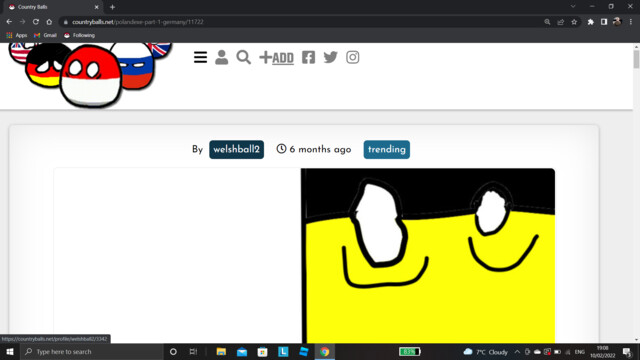Open the Chrome extensions puzzle icon

coord(590,22)
